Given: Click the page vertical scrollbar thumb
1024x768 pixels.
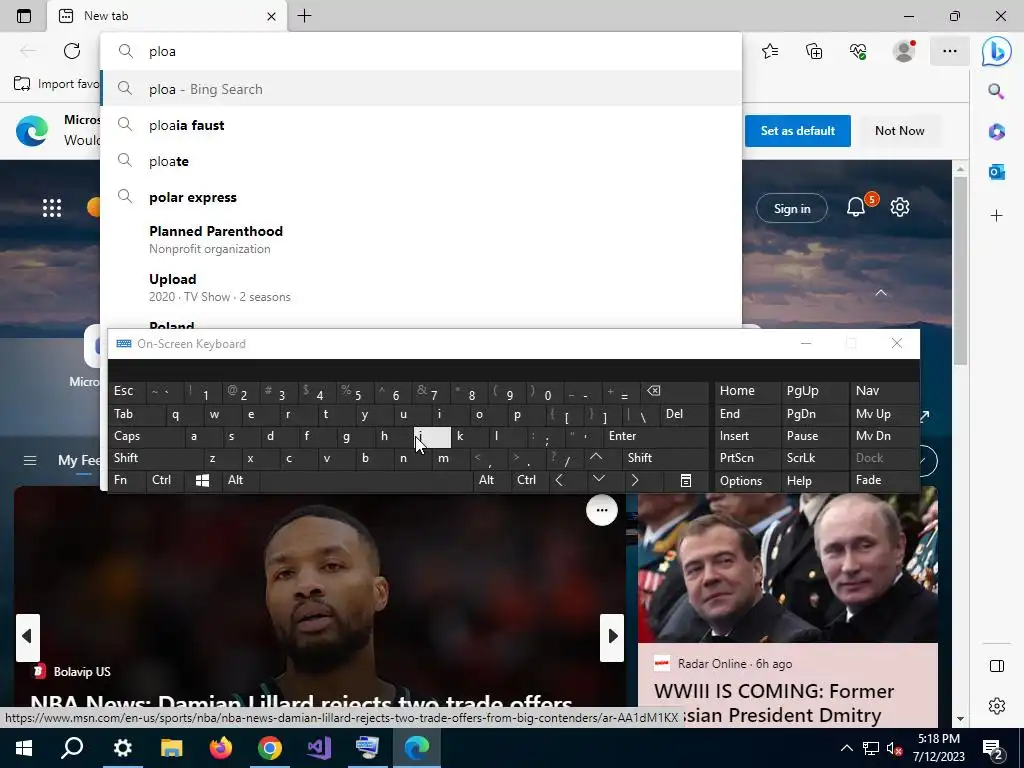Looking at the screenshot, I should pyautogui.click(x=960, y=271).
